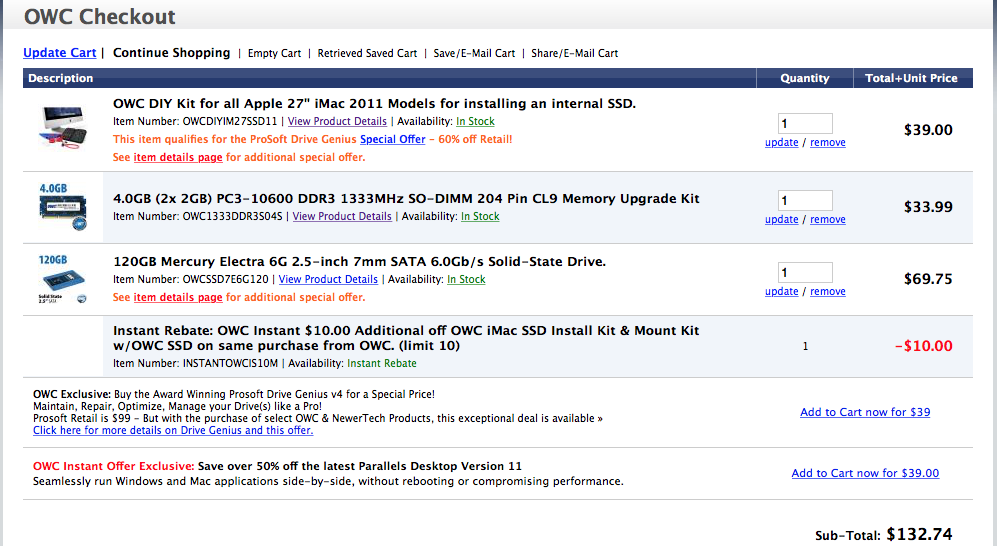
Task: Click the Instant Rebate description title
Action: pyautogui.click(x=406, y=338)
